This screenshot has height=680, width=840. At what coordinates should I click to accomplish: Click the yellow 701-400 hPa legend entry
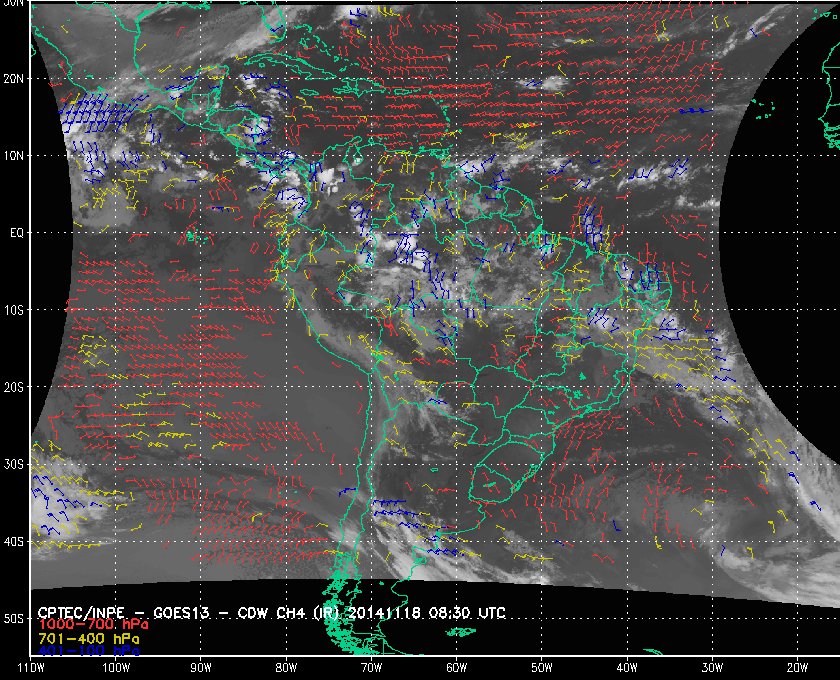tap(89, 639)
